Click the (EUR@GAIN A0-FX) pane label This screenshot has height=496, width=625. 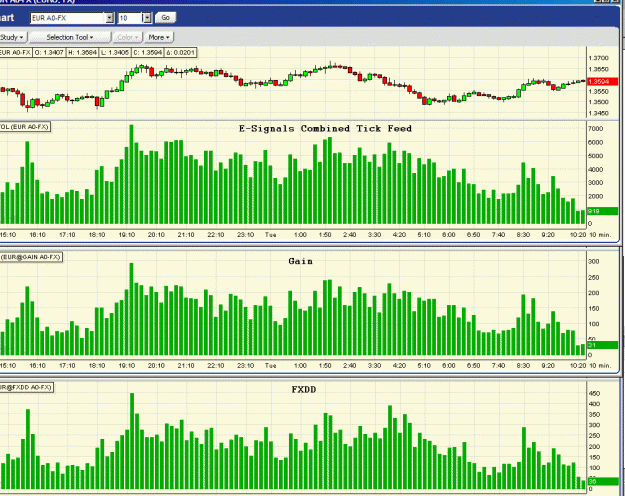[x=31, y=257]
